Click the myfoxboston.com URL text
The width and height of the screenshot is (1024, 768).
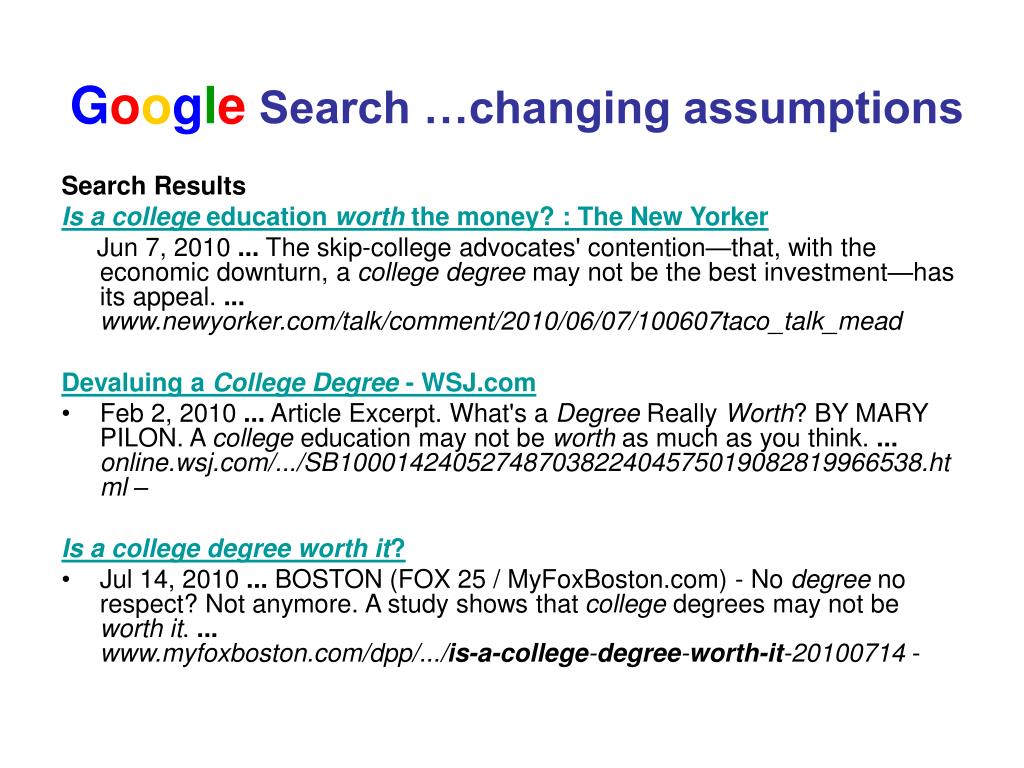tap(510, 653)
